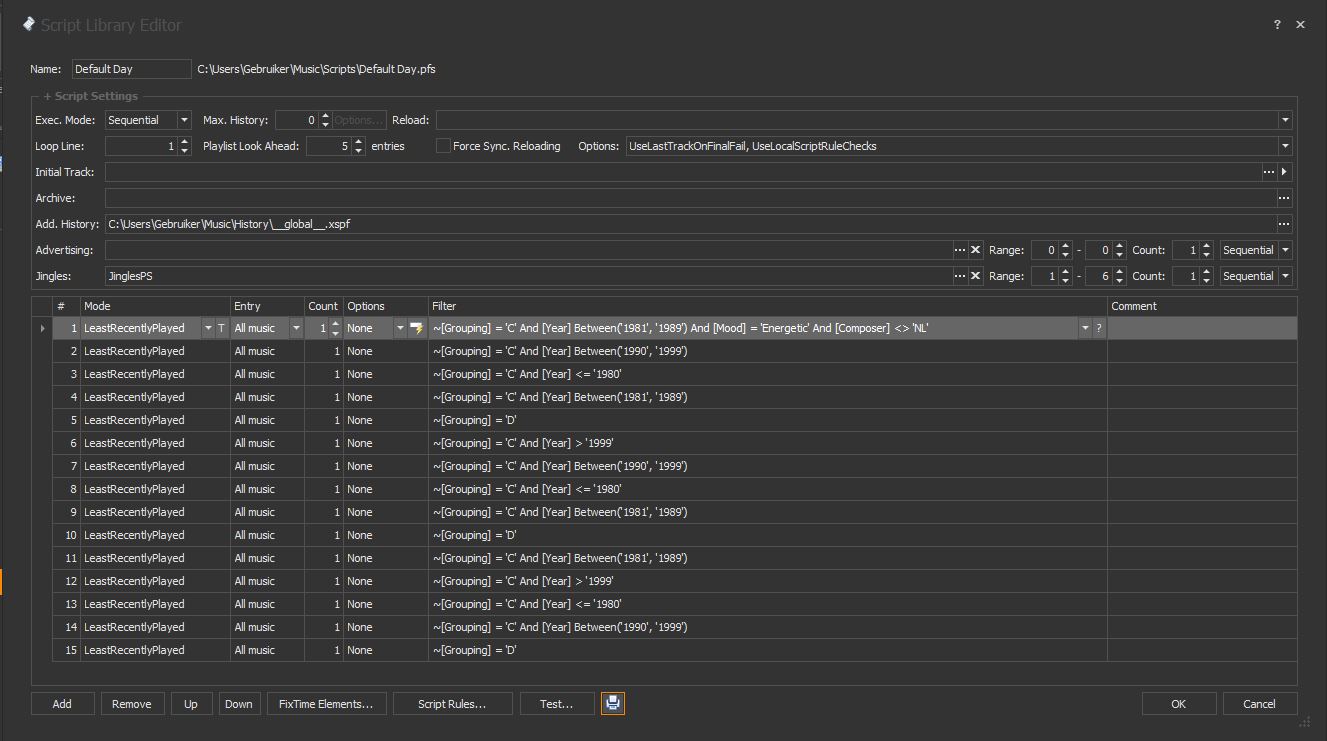This screenshot has width=1327, height=741.
Task: Click the Test button
Action: point(557,704)
